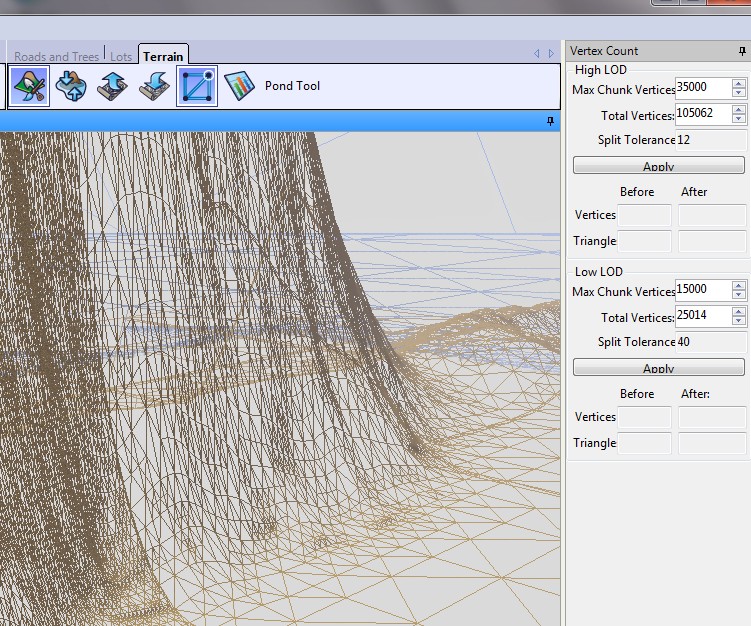Decrease High LOD Total Vertices value
Image resolution: width=751 pixels, height=626 pixels.
coord(739,120)
